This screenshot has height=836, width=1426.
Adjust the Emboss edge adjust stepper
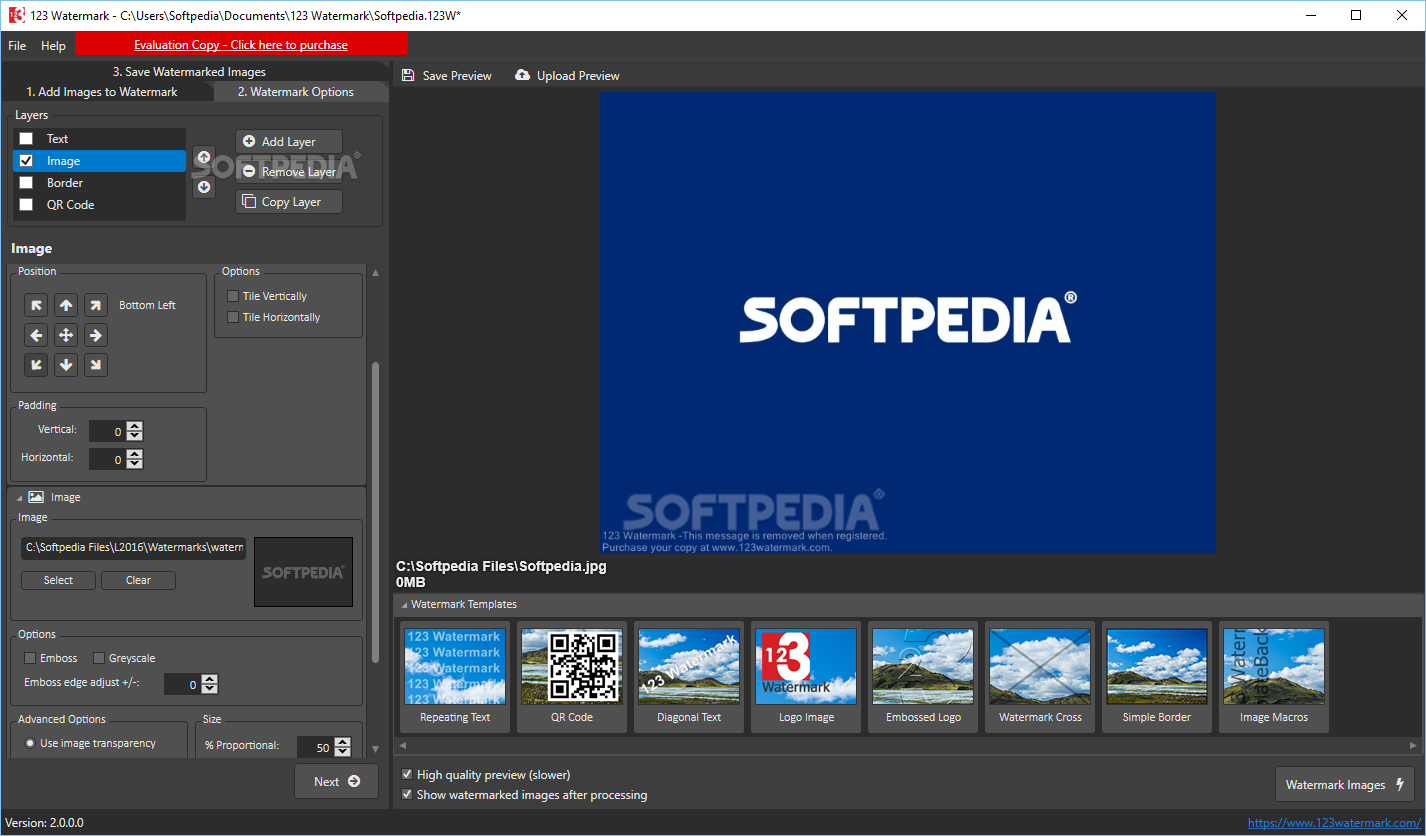[210, 684]
